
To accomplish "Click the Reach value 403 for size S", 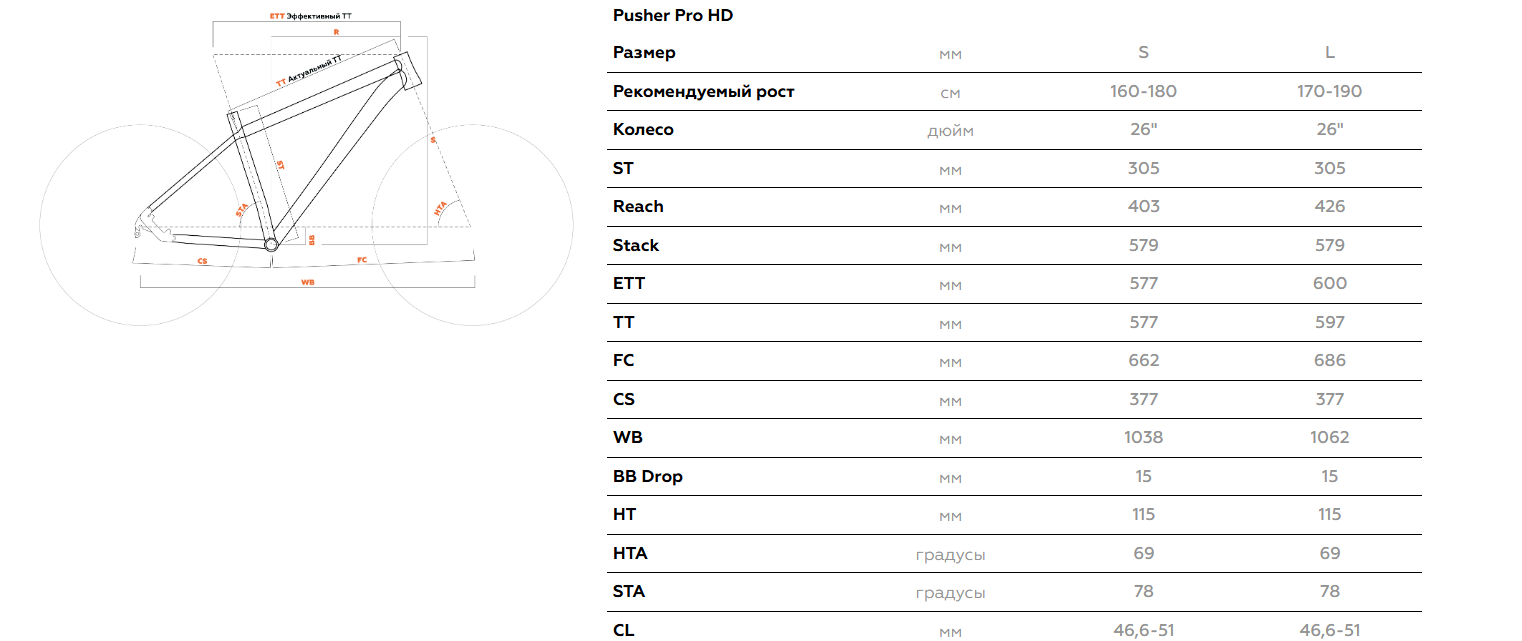I will pyautogui.click(x=1143, y=206).
